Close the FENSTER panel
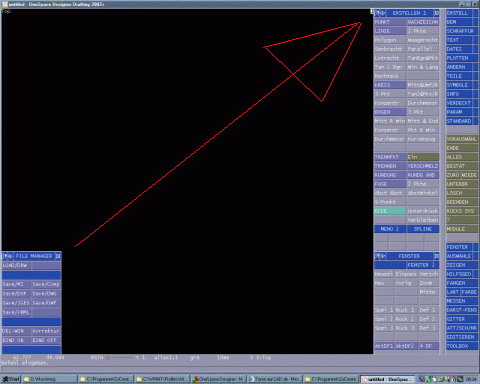The image size is (480, 384). (x=436, y=256)
